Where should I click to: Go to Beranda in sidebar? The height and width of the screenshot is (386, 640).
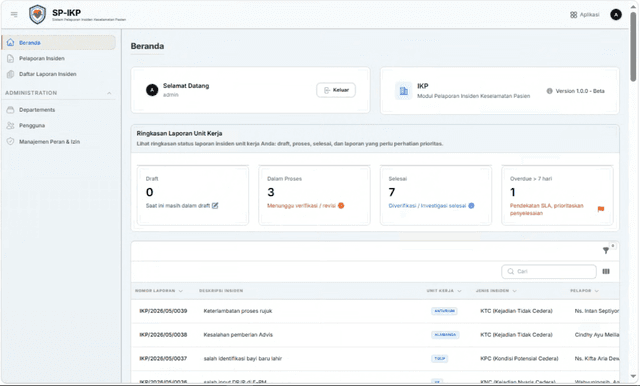tap(58, 42)
